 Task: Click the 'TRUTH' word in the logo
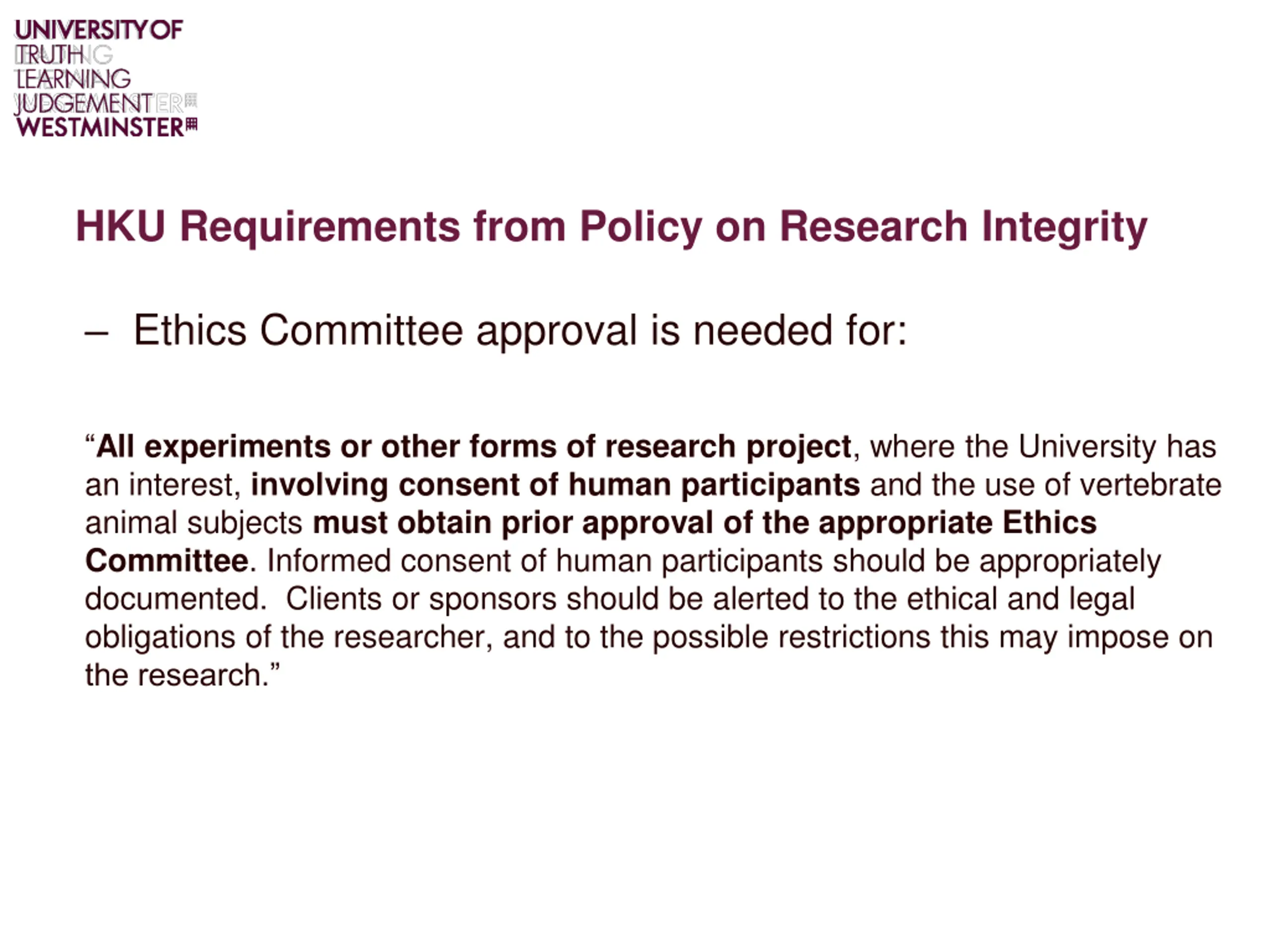[50, 55]
